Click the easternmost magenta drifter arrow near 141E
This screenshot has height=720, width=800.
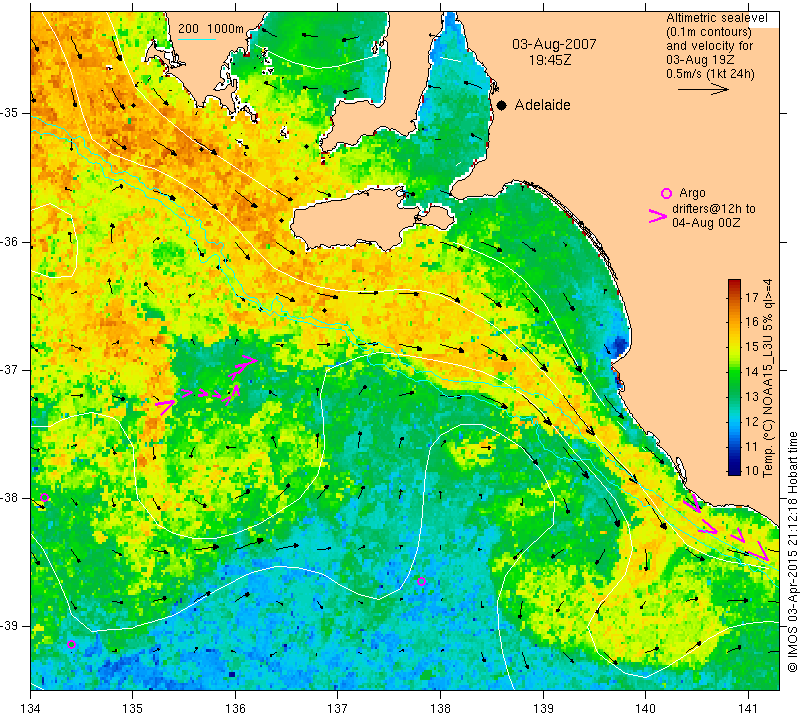point(758,551)
